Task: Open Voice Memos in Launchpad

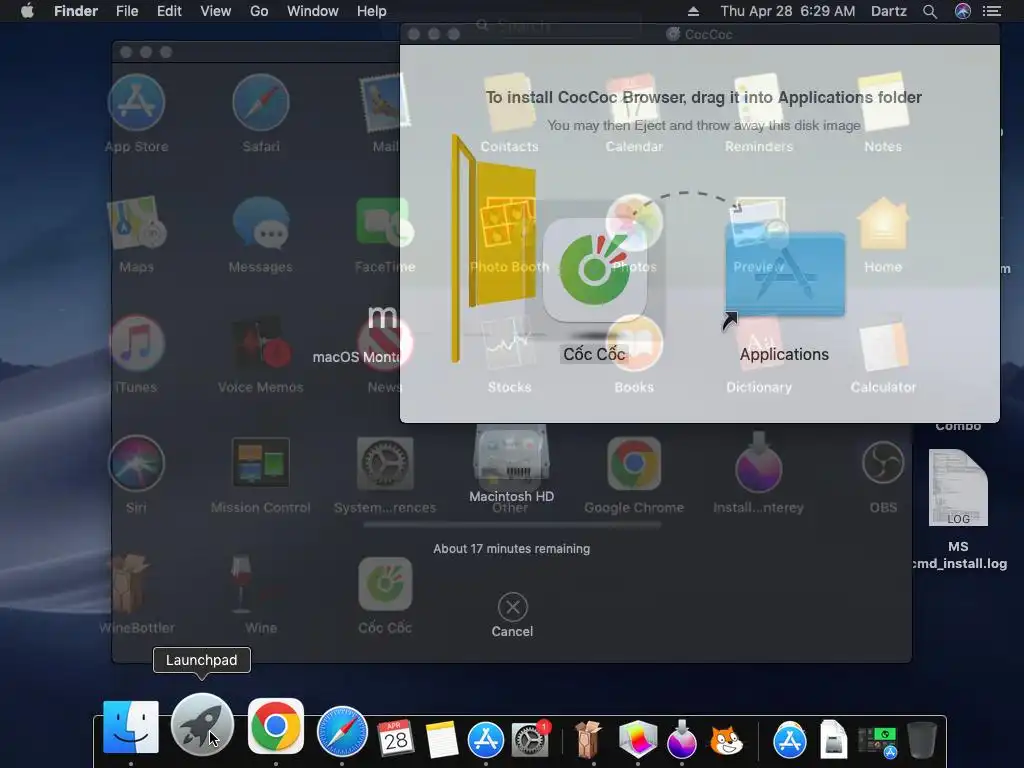Action: point(261,344)
